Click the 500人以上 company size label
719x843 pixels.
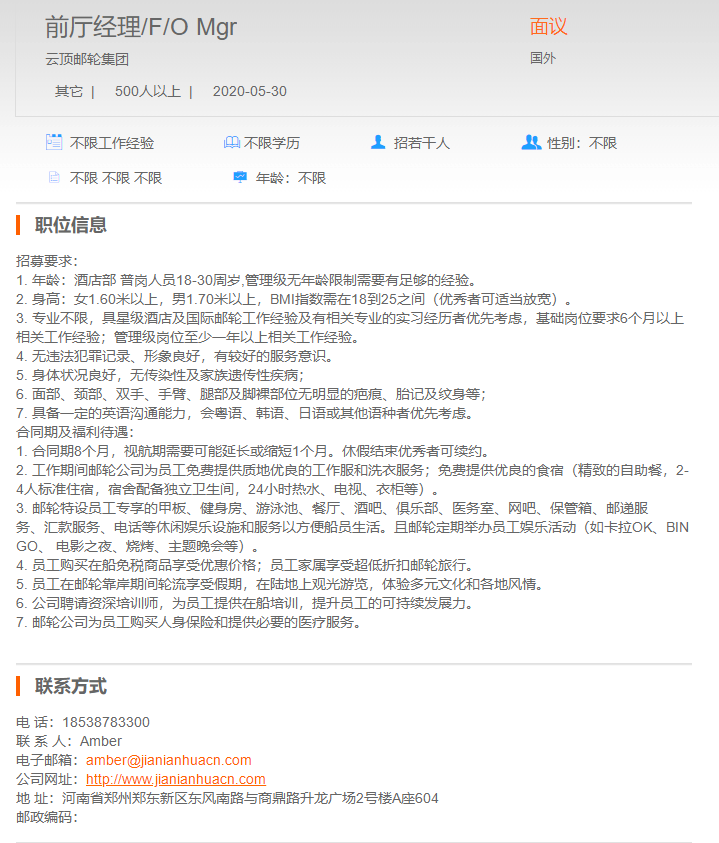tap(147, 91)
